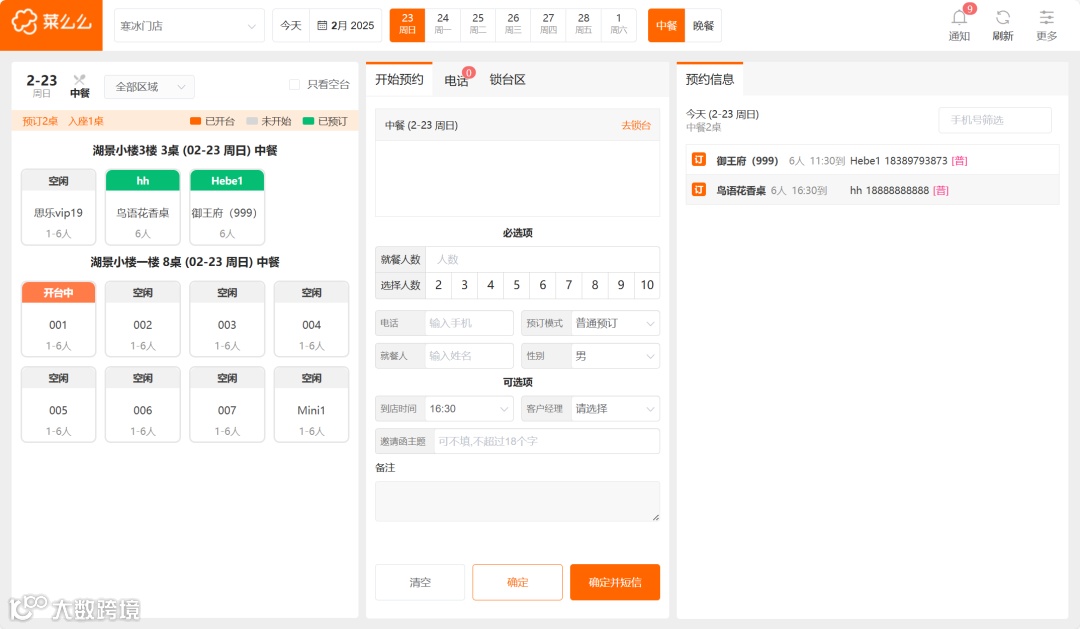Select table 思乐vip19

[x=59, y=207]
